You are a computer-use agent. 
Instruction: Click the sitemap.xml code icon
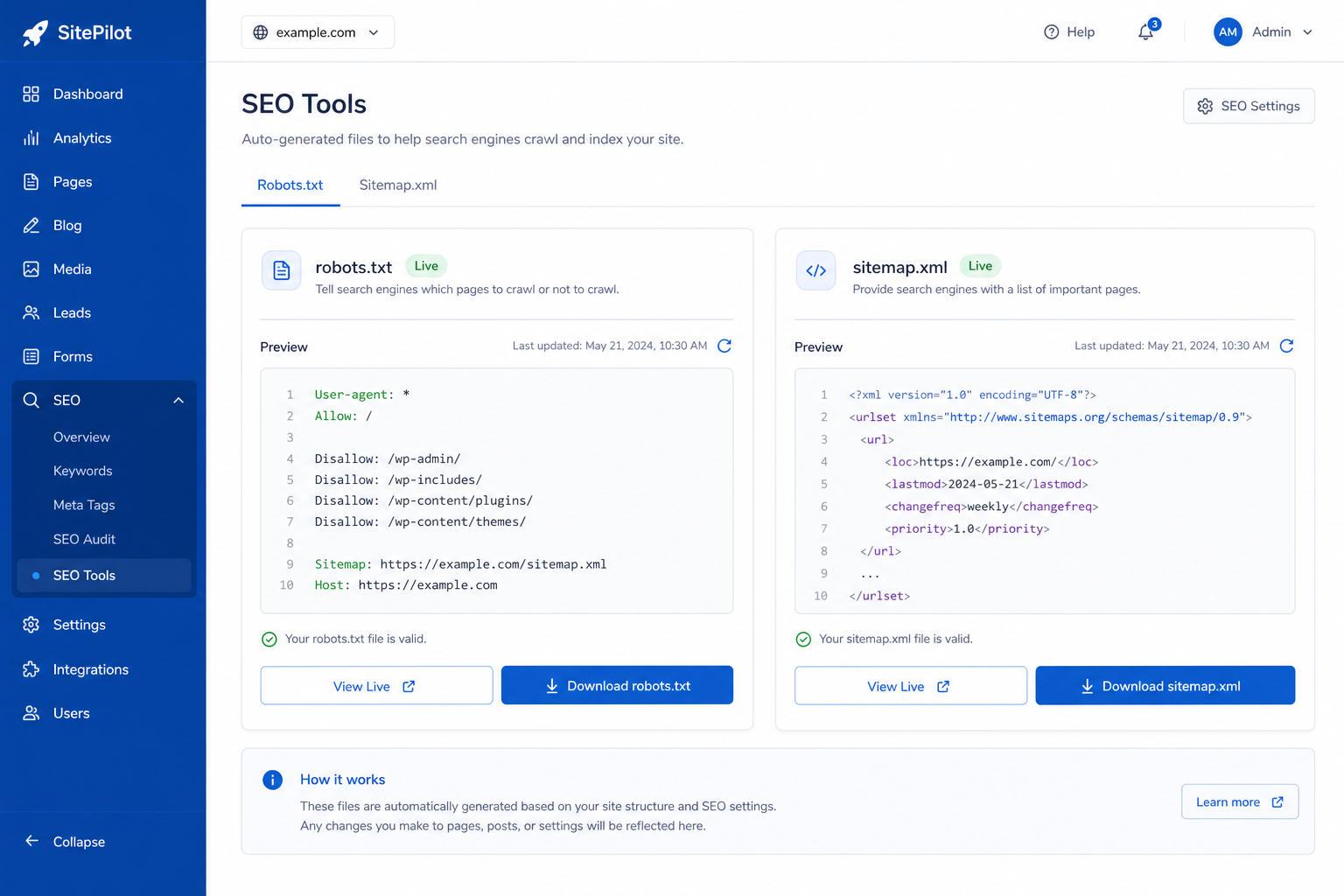tap(815, 270)
